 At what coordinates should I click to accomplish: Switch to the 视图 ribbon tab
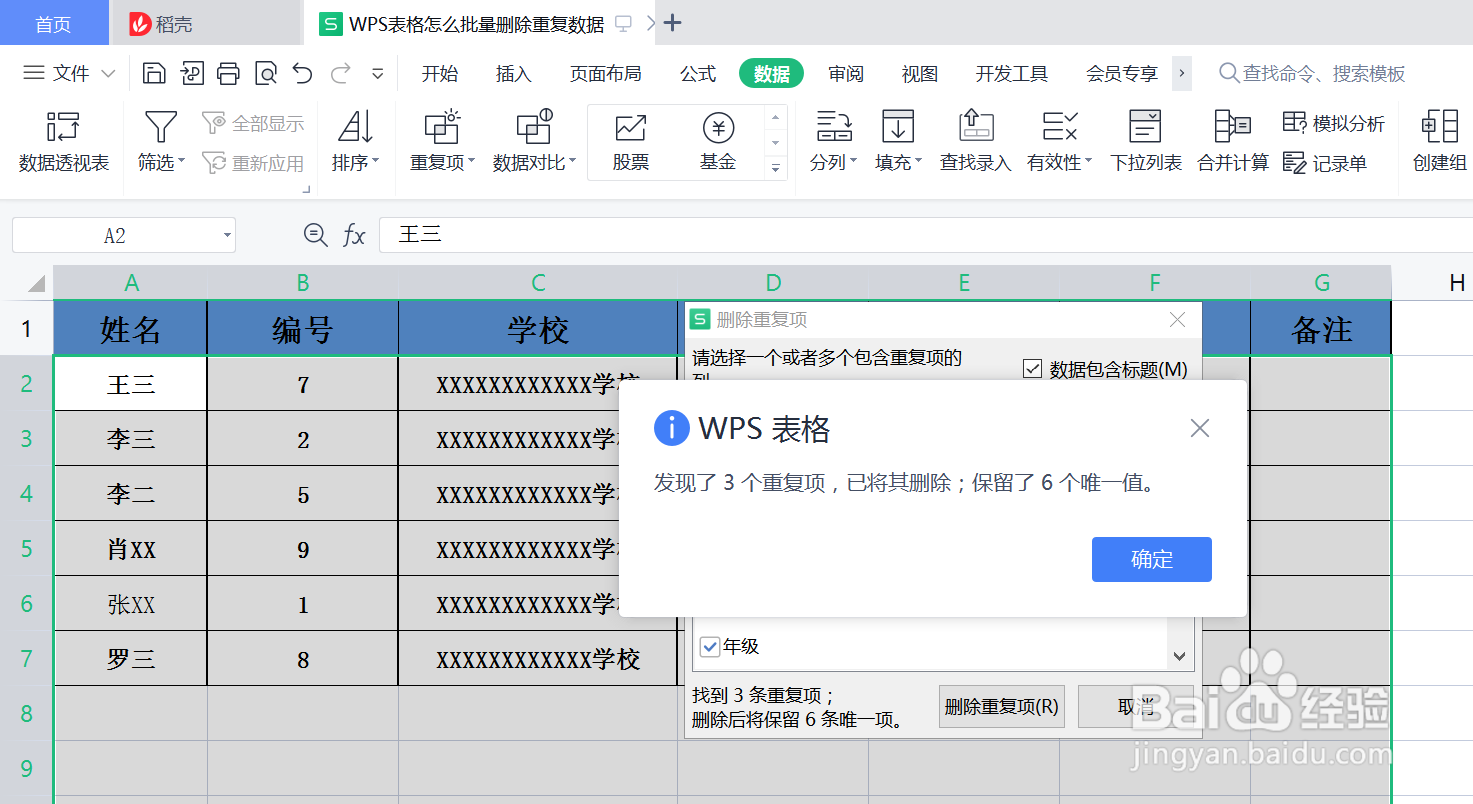(x=919, y=73)
